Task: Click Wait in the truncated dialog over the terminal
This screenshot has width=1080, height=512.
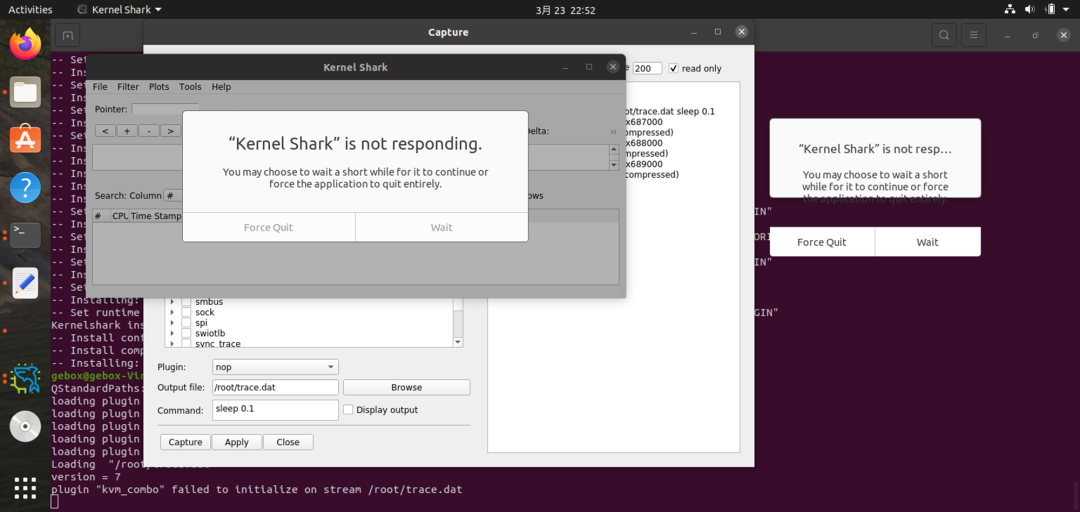Action: tap(928, 242)
